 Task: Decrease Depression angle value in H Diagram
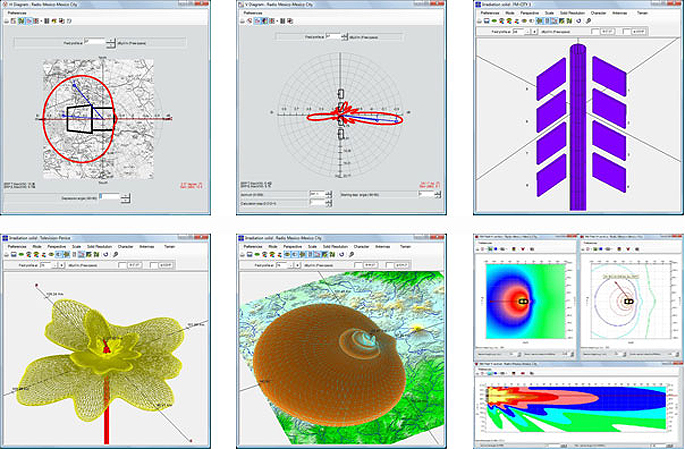pyautogui.click(x=125, y=200)
